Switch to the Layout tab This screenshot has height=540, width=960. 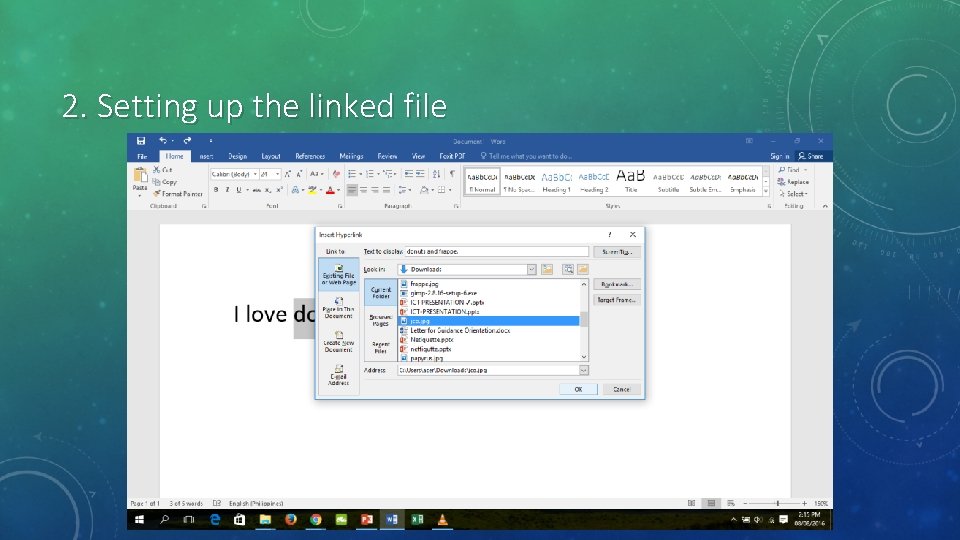pyautogui.click(x=271, y=156)
